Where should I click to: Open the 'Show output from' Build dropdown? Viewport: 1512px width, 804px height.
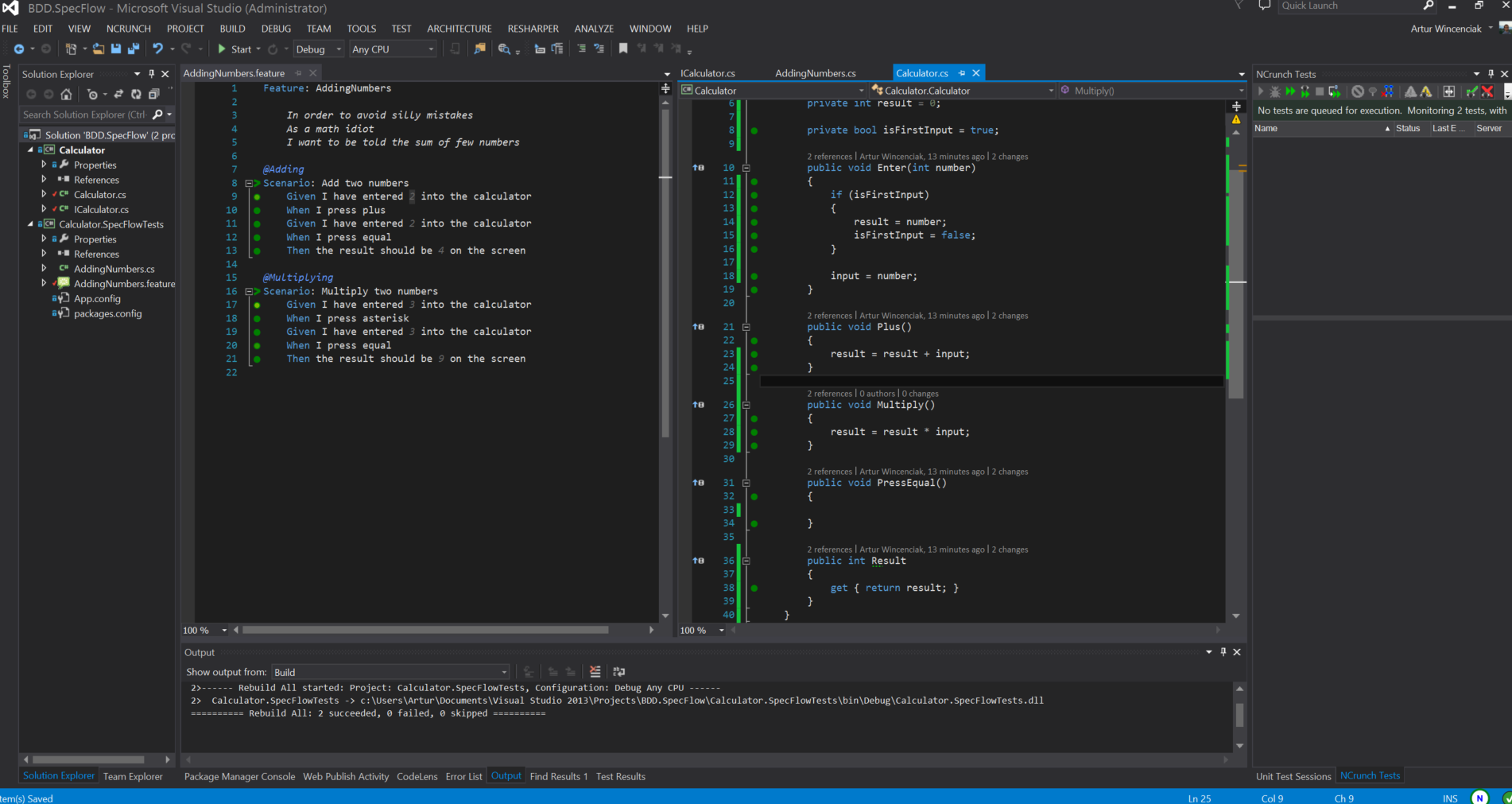pyautogui.click(x=390, y=672)
